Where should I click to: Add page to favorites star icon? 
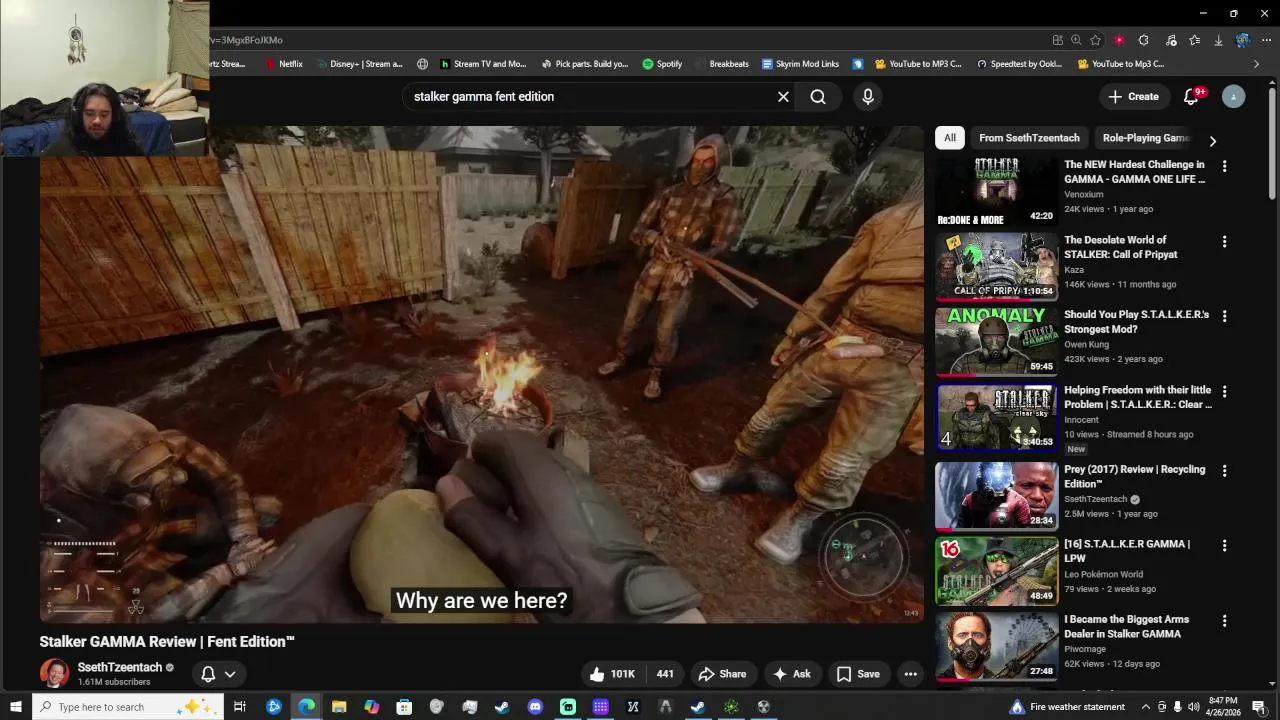point(1095,40)
